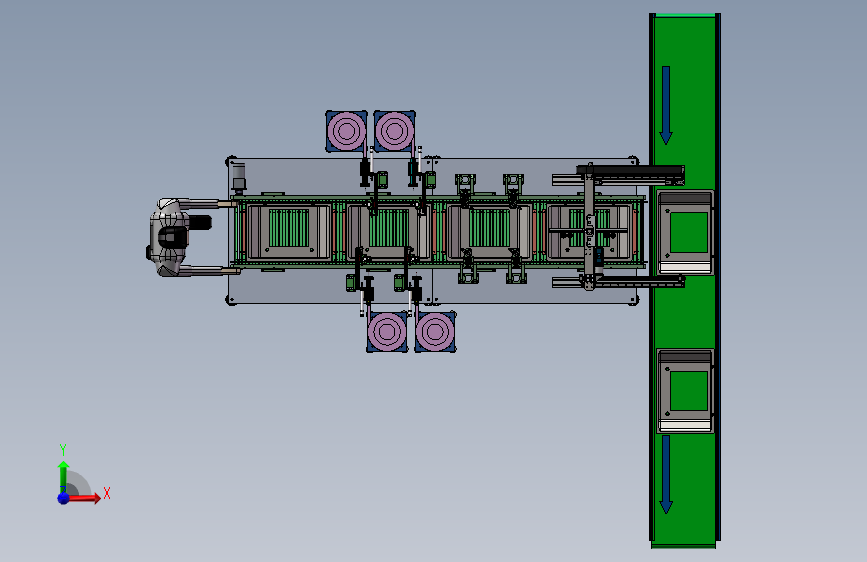Click the Y label of the triad
This screenshot has width=867, height=562.
pyautogui.click(x=63, y=450)
